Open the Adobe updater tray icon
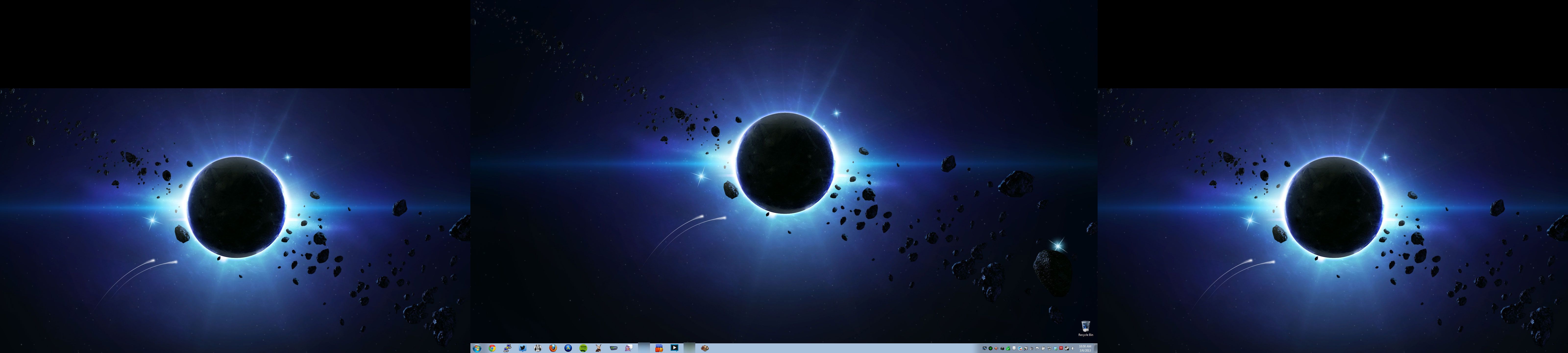The image size is (1568, 353). [x=1061, y=348]
